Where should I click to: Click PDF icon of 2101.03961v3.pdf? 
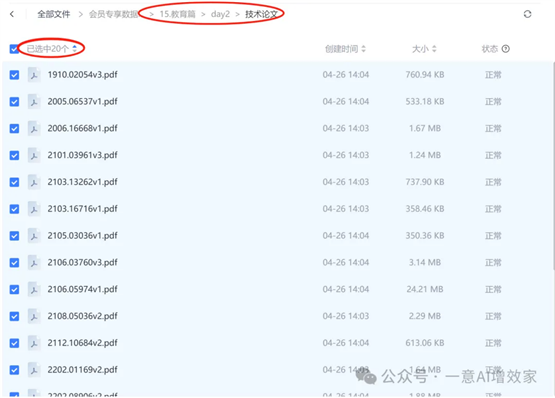click(x=34, y=155)
